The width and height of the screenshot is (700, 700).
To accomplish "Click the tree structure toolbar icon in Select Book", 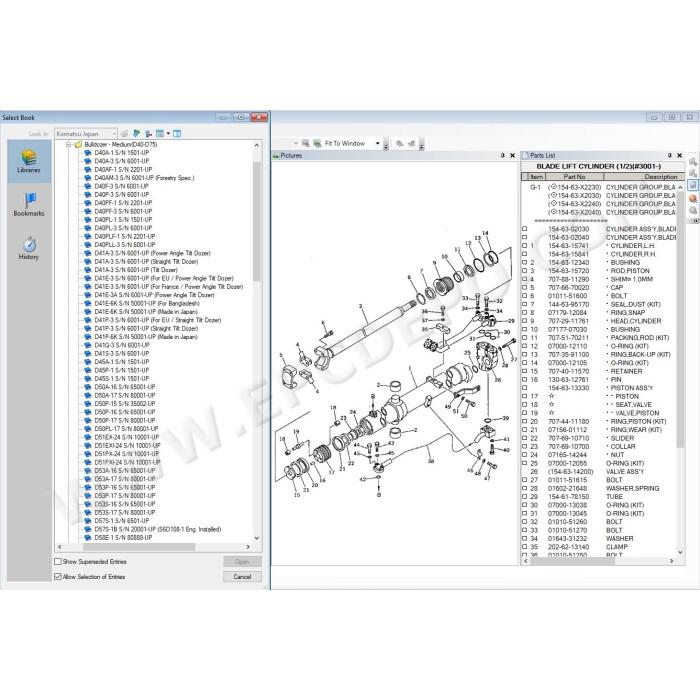I will (x=148, y=133).
